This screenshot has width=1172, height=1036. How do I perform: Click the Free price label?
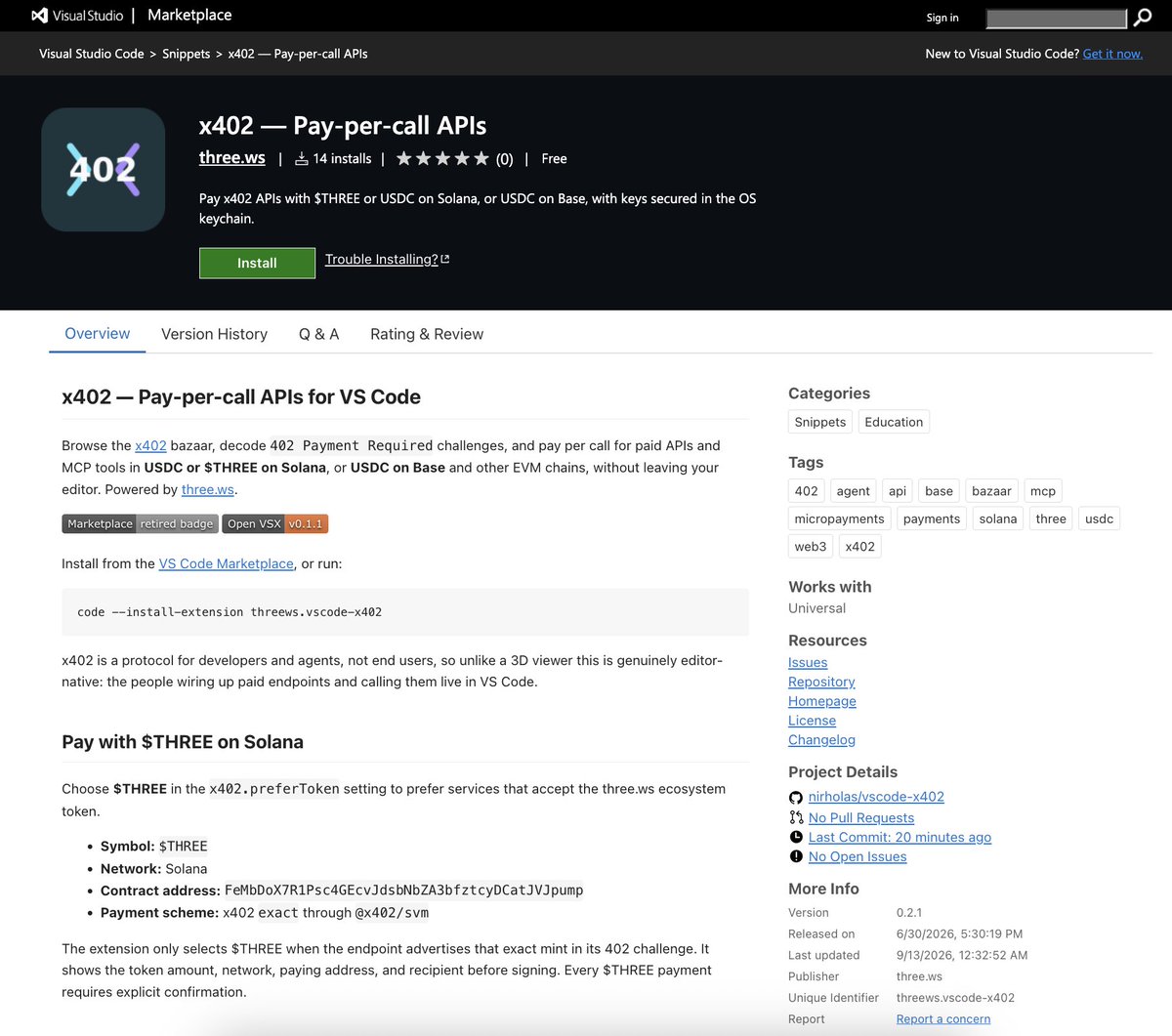coord(554,158)
